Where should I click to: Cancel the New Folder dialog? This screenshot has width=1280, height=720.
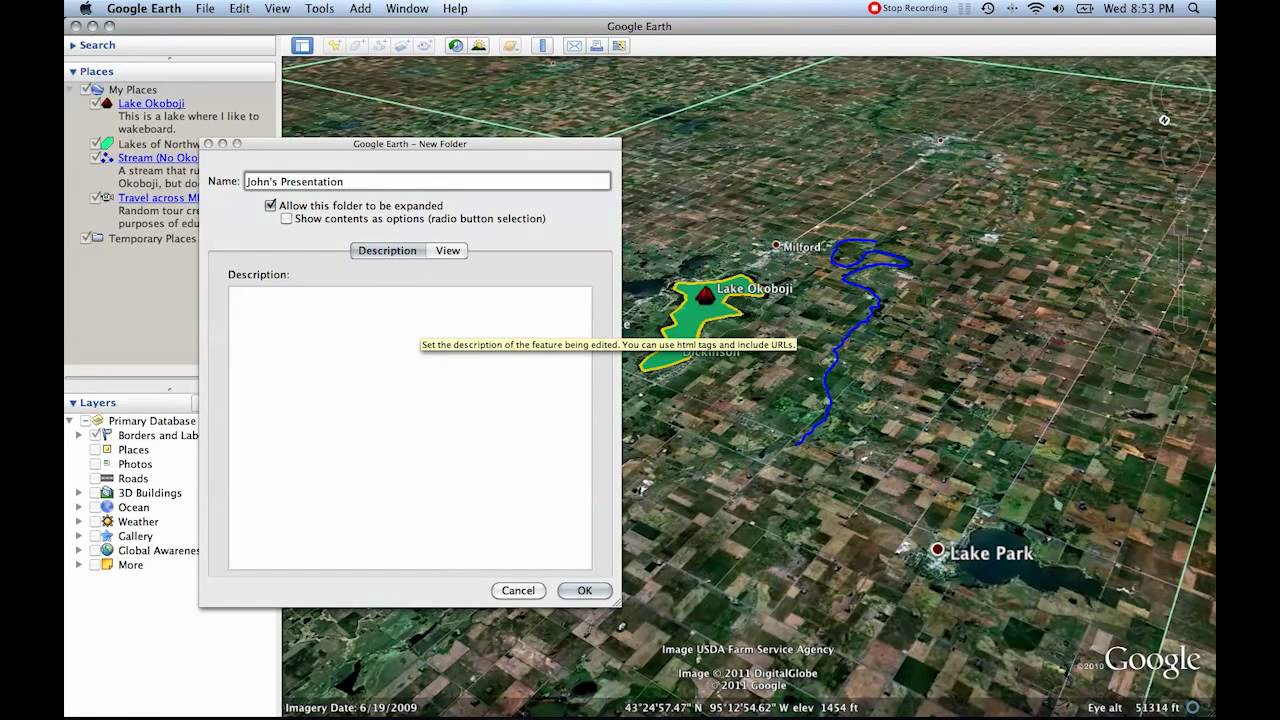(518, 590)
